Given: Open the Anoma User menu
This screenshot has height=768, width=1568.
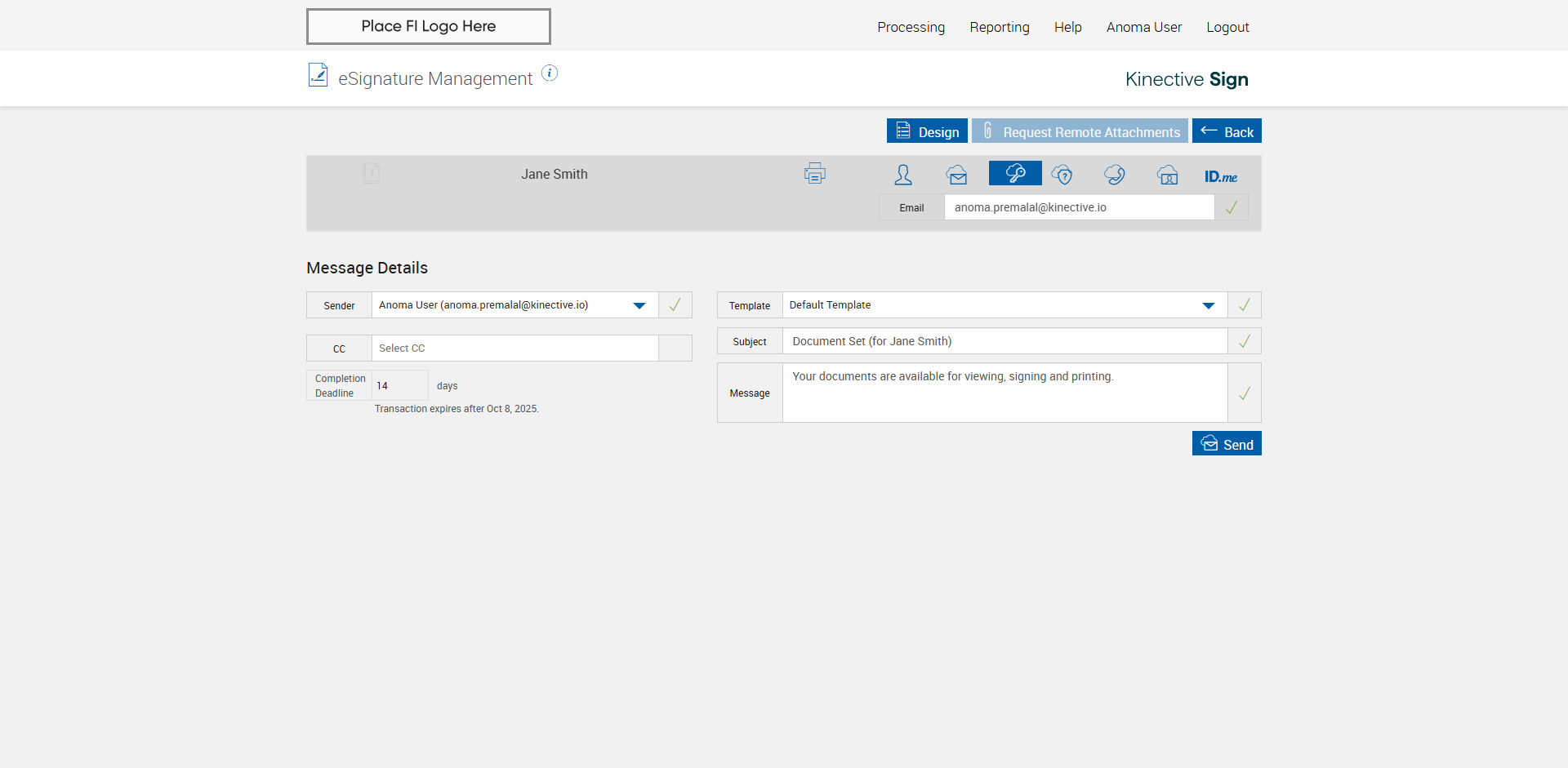Looking at the screenshot, I should (x=1144, y=27).
